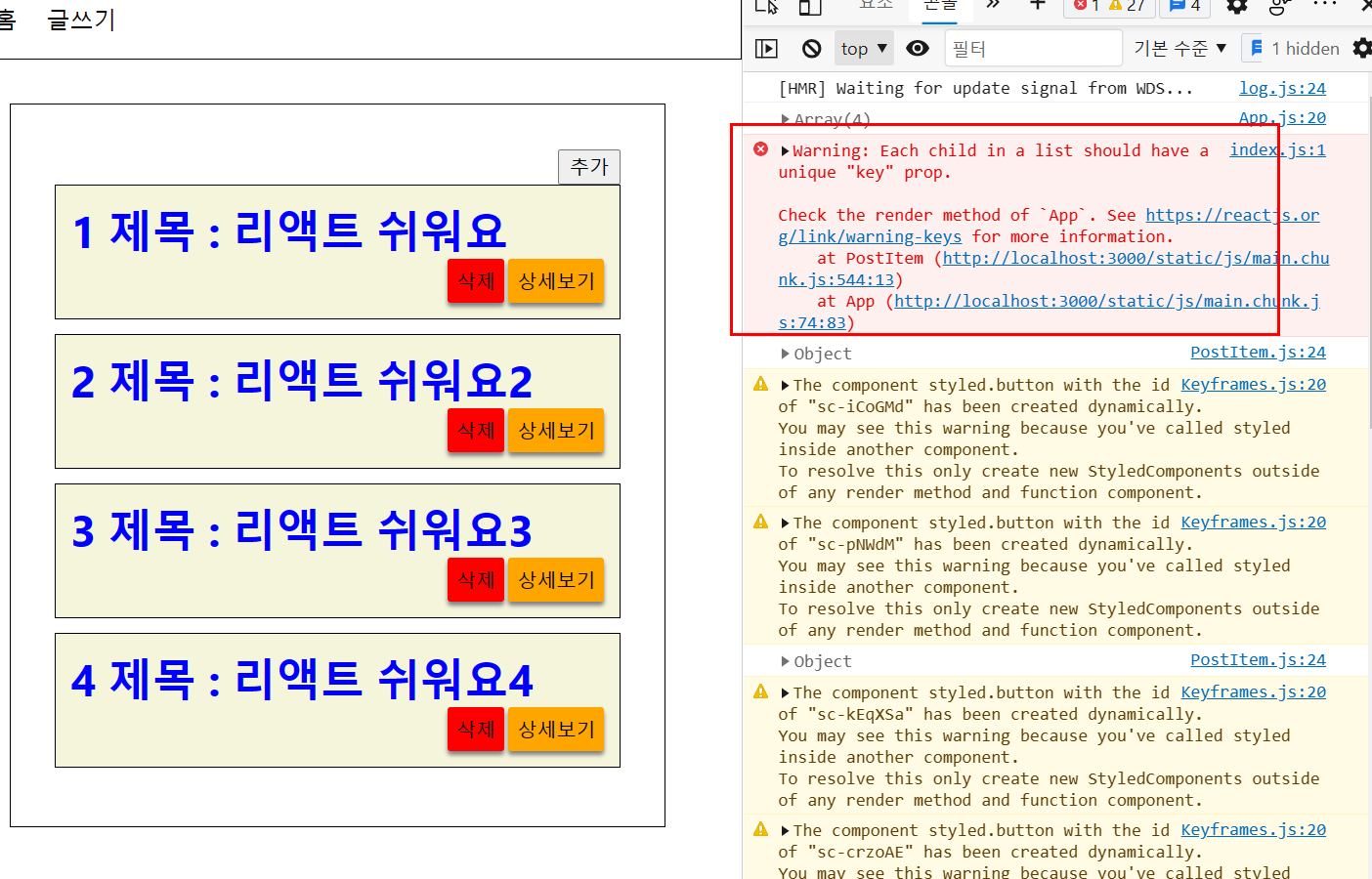The image size is (1372, 879).
Task: Toggle the device emulation icon
Action: [x=810, y=6]
